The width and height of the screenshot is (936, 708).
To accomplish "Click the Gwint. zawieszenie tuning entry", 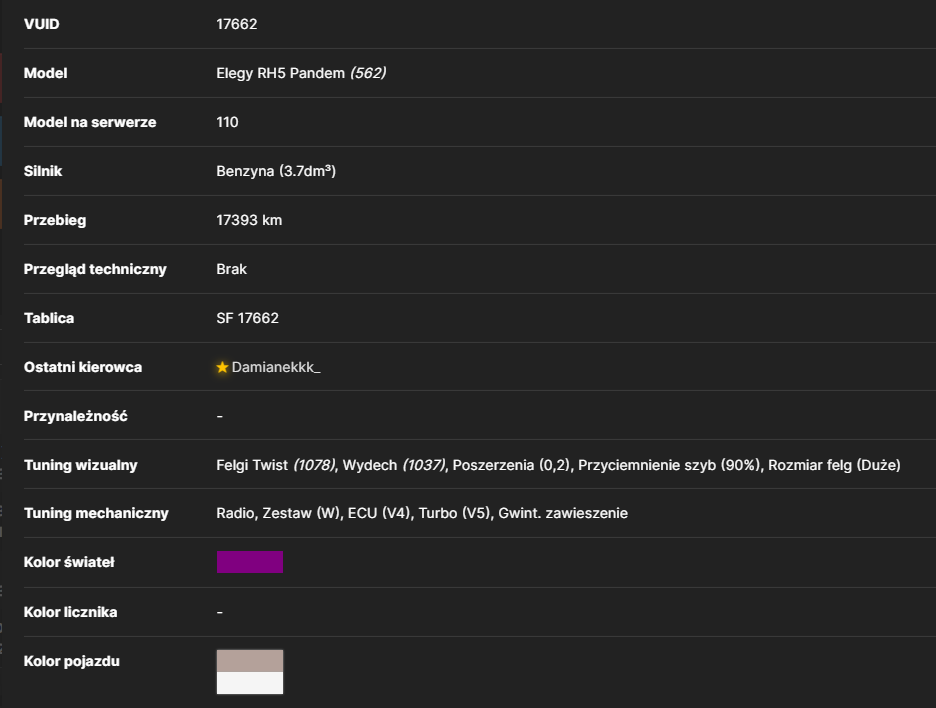I will point(563,513).
